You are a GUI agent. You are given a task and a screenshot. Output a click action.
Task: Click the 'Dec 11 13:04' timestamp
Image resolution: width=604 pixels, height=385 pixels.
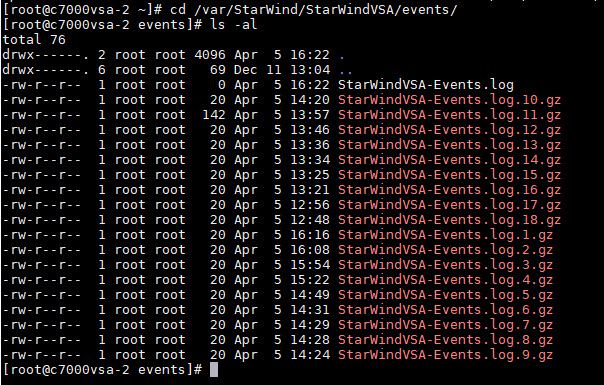coord(282,70)
